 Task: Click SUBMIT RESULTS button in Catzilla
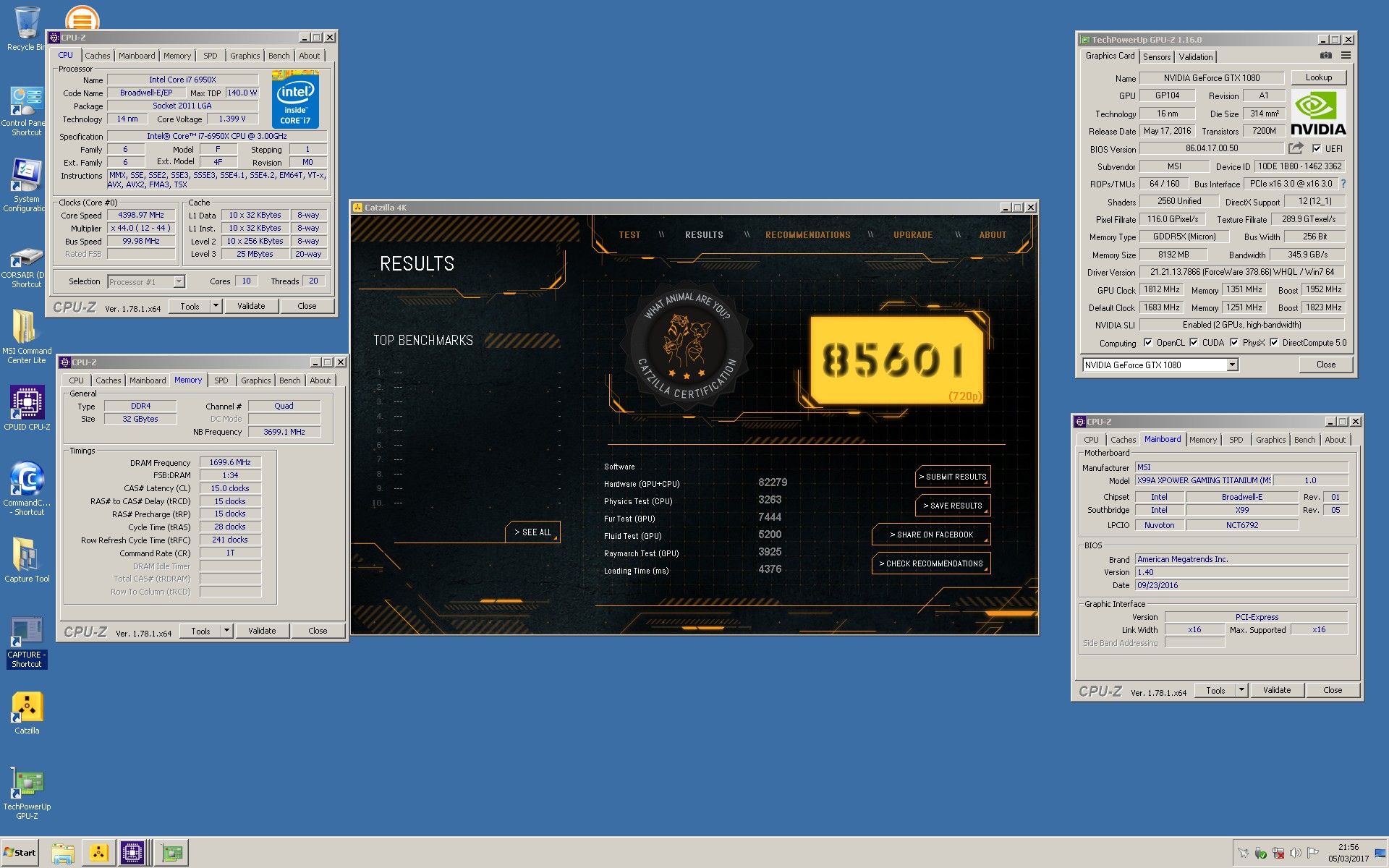[953, 477]
